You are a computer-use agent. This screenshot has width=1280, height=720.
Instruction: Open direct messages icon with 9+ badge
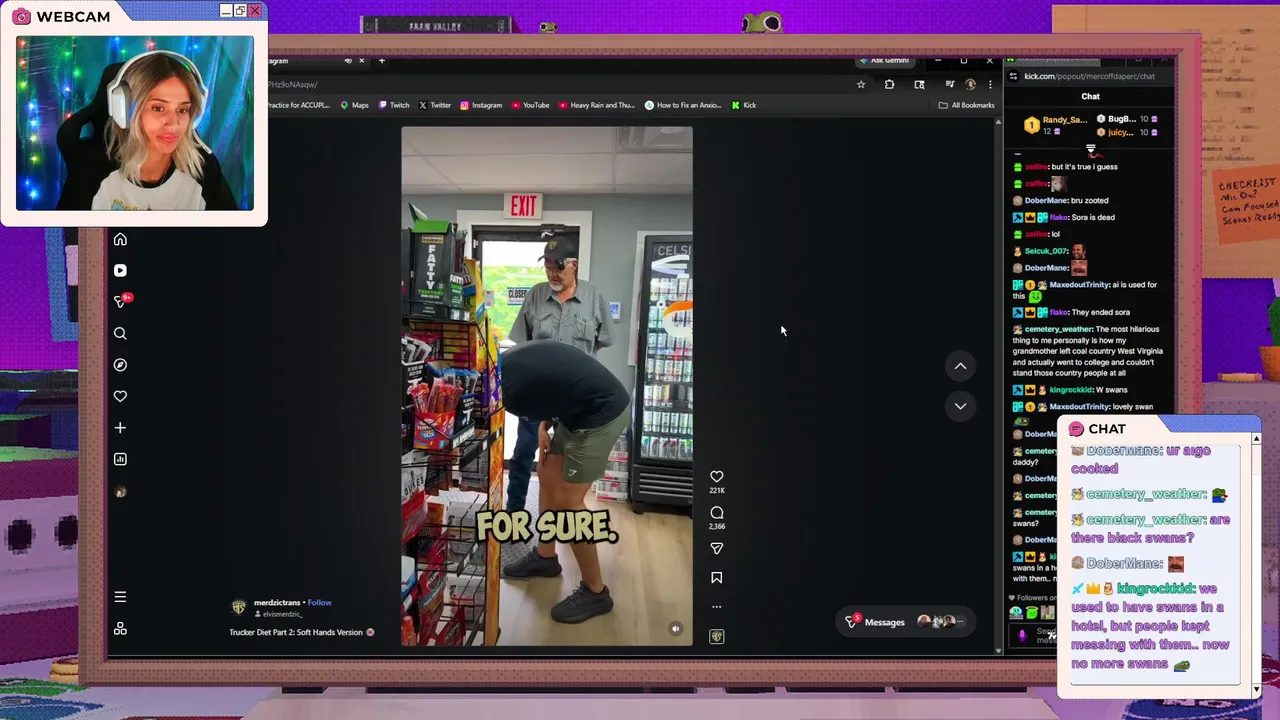pos(120,302)
